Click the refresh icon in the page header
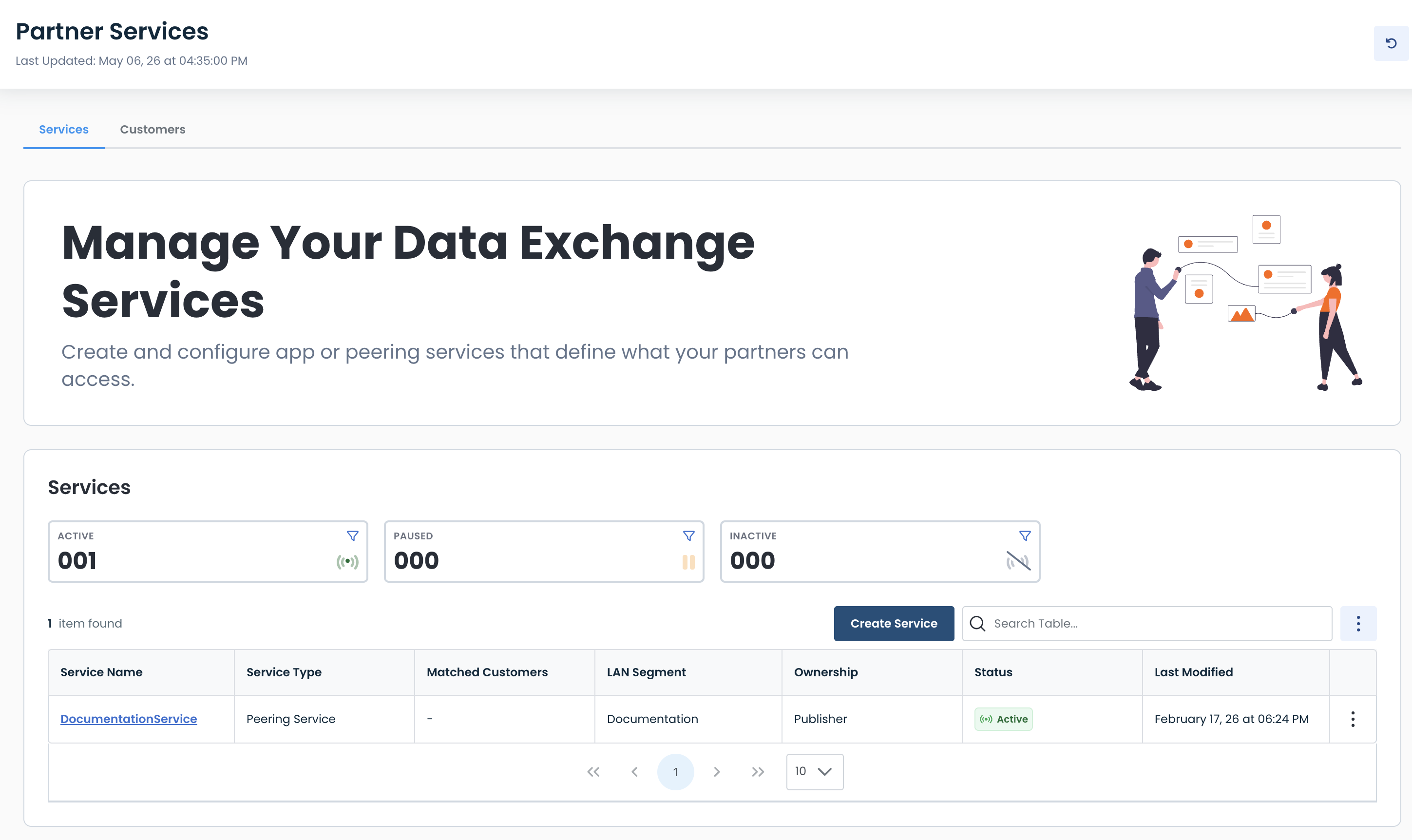 click(1391, 43)
